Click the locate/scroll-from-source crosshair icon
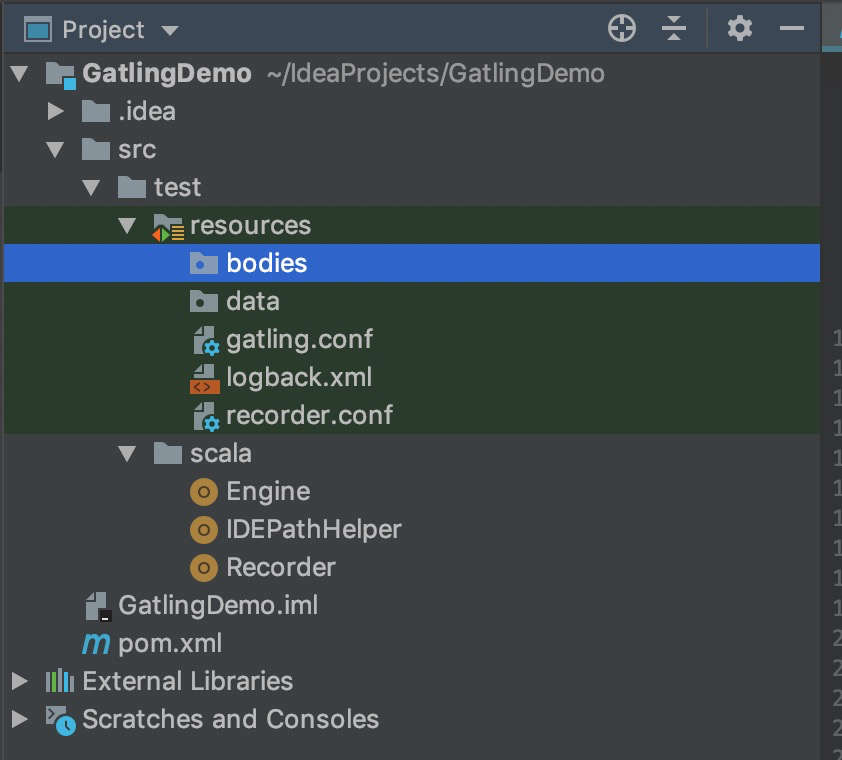842x760 pixels. (x=622, y=28)
